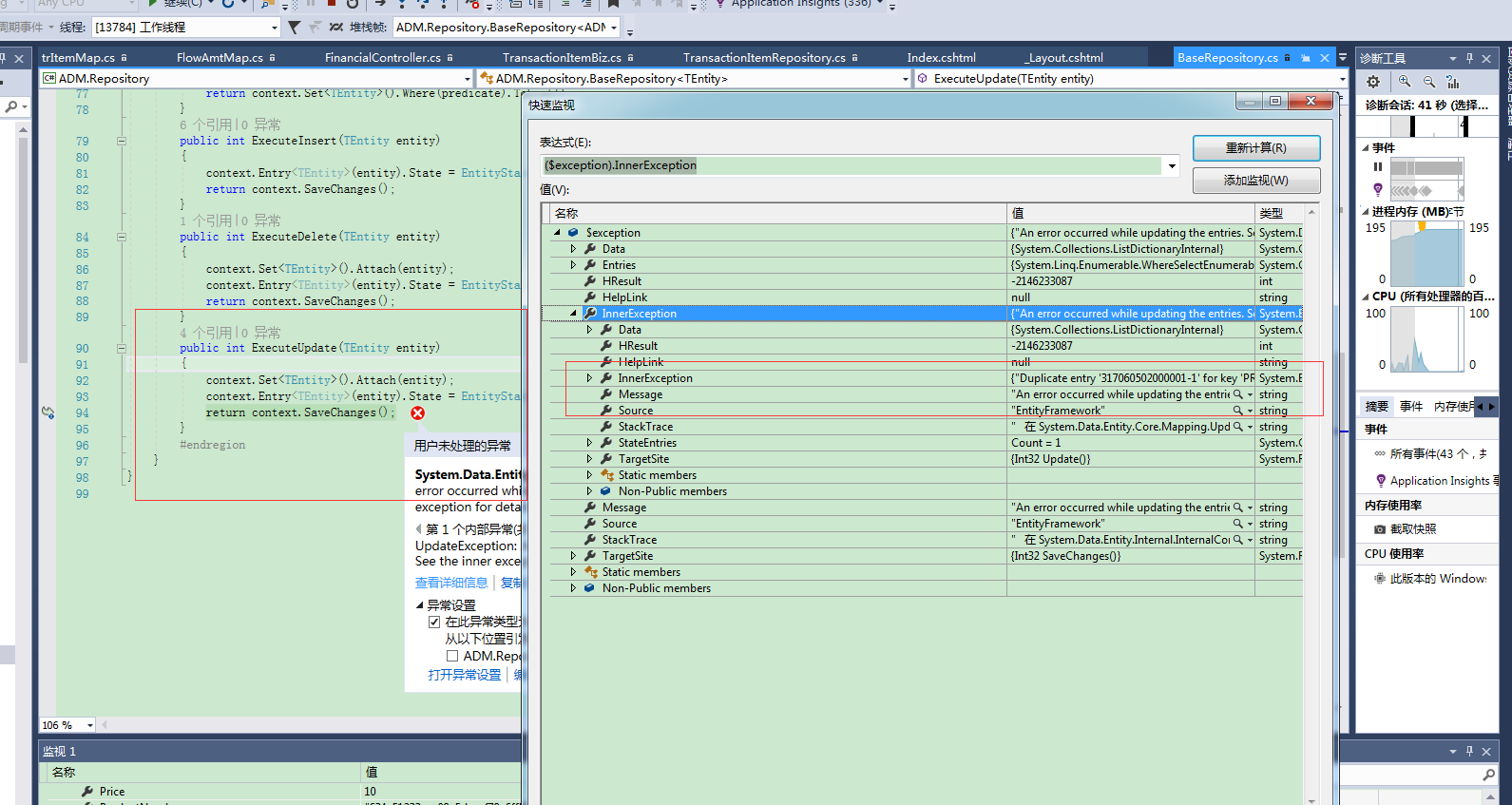Open the stack frame dropdown
Screen dimensions: 1512x805
click(x=614, y=28)
